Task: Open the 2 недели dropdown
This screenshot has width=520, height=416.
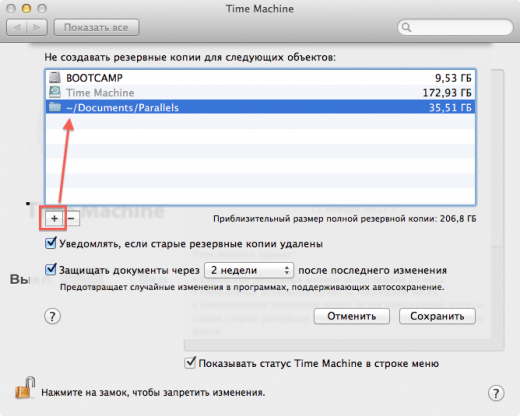Action: pos(249,270)
